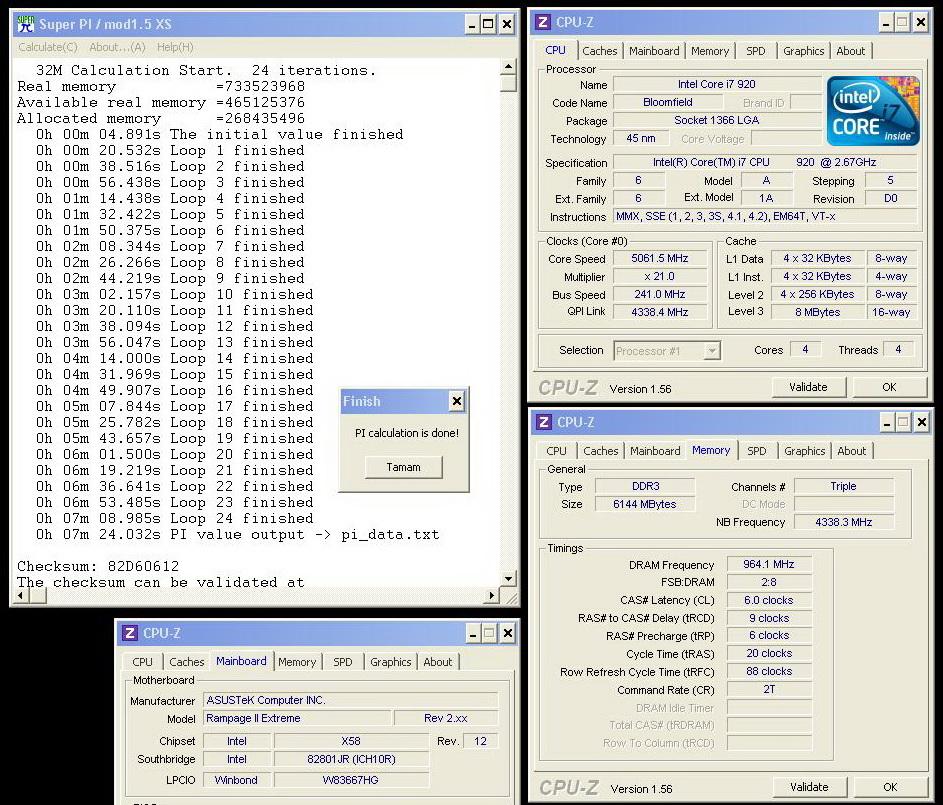Open SPD tab in top CPU-Z window
Image resolution: width=943 pixels, height=805 pixels.
click(x=756, y=51)
